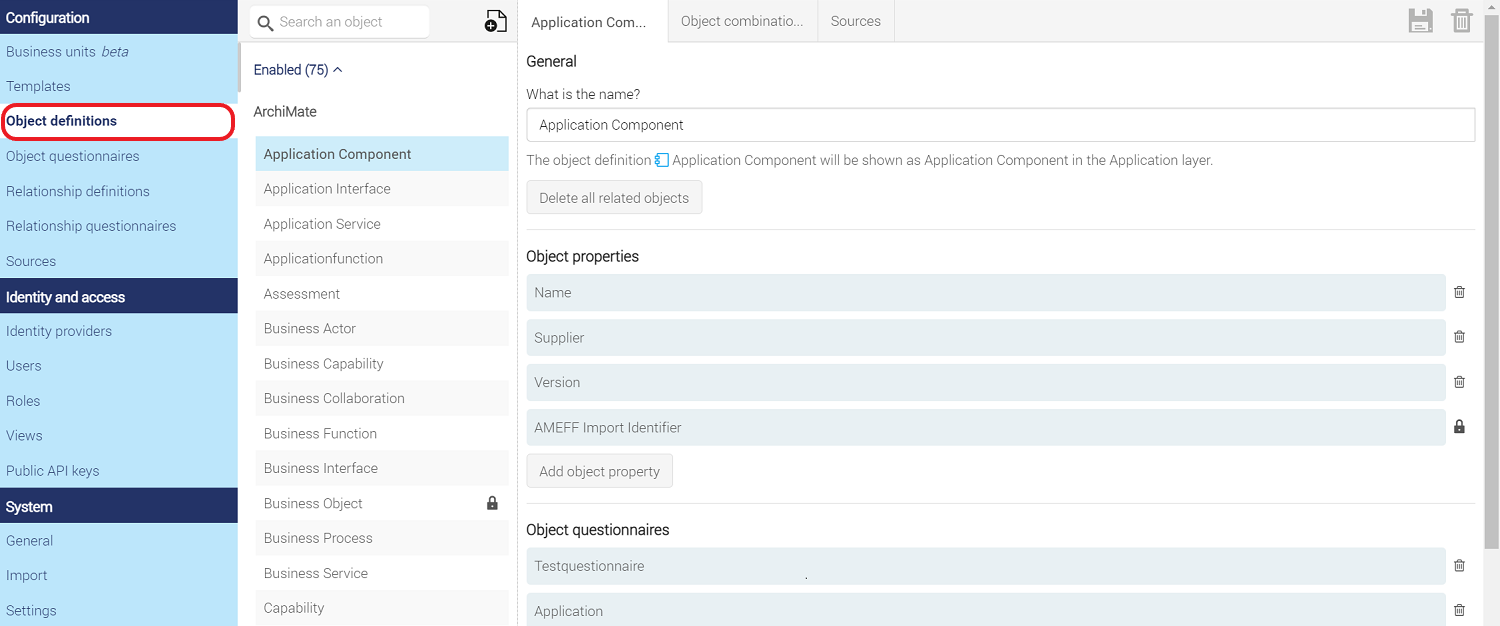Click the save disk icon
1500x626 pixels.
coord(1421,21)
